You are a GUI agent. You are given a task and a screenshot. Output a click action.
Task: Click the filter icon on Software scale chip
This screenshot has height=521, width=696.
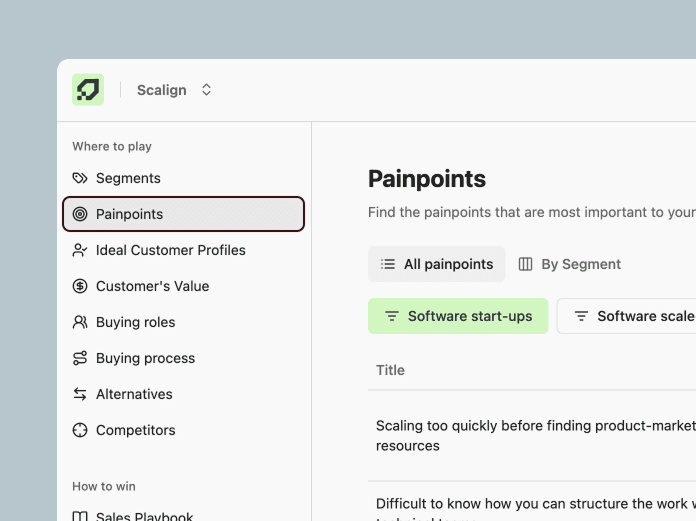coord(581,316)
